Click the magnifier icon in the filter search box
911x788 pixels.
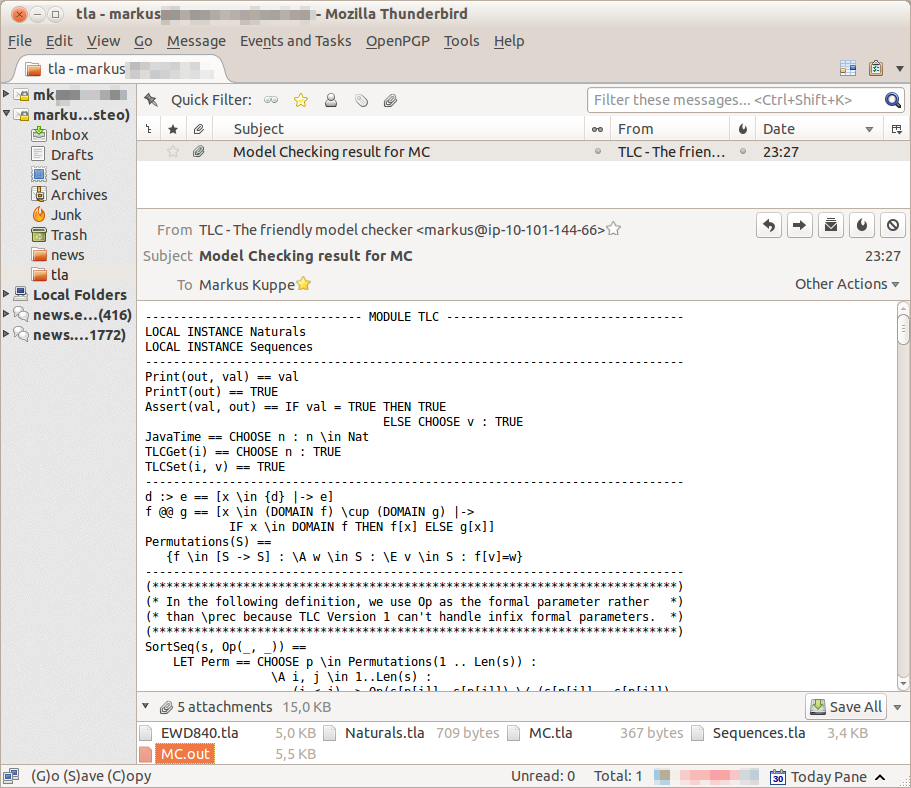click(893, 100)
